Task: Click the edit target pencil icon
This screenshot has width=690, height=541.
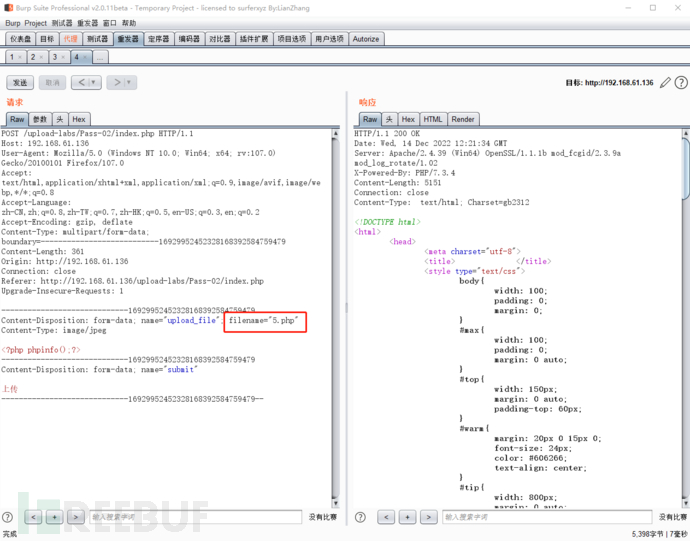Action: click(x=665, y=82)
